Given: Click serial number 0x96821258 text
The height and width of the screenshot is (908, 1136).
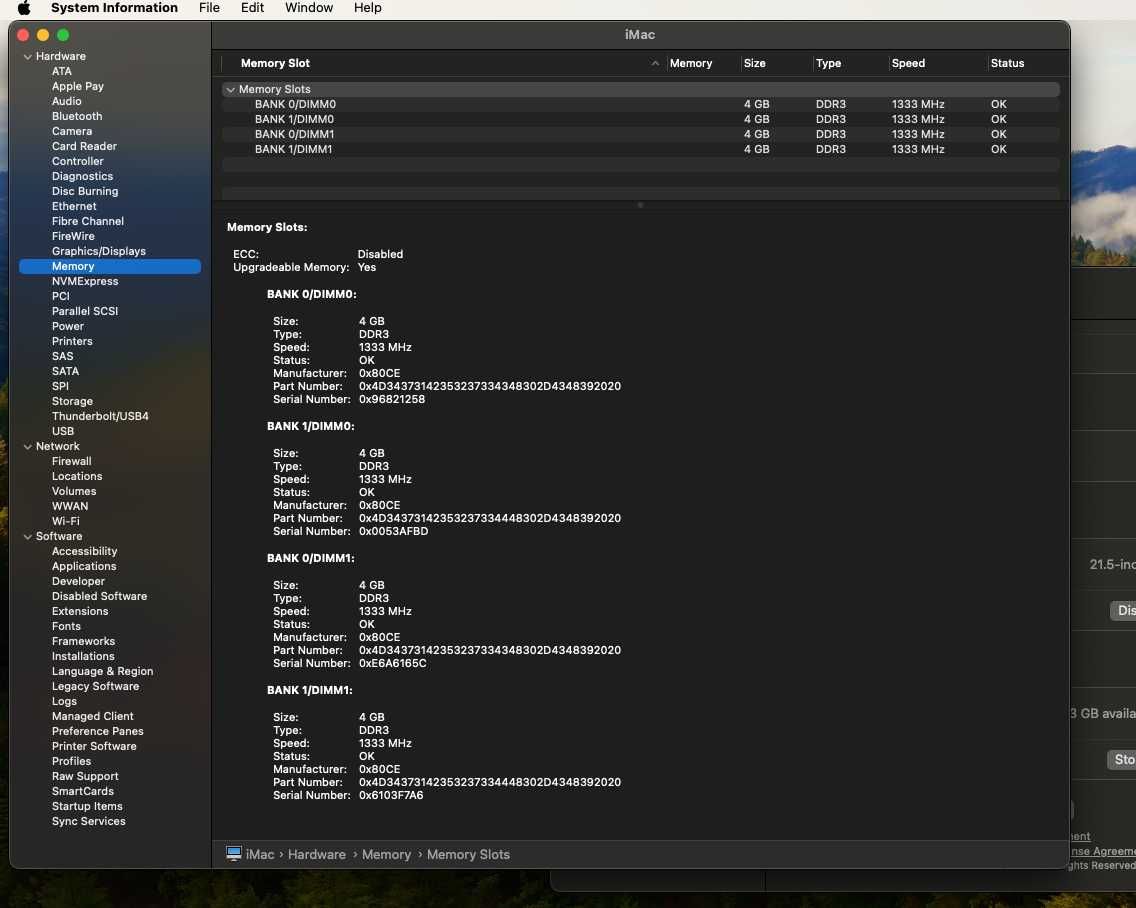Looking at the screenshot, I should 392,399.
